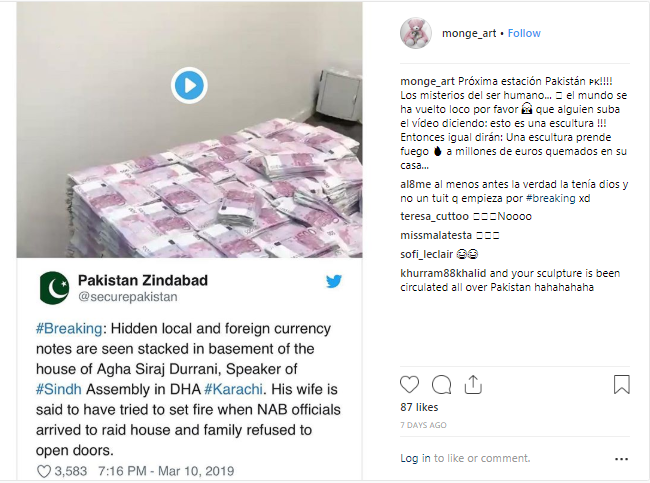Open the @securepakistan handle
650x483 pixels.
point(128,297)
